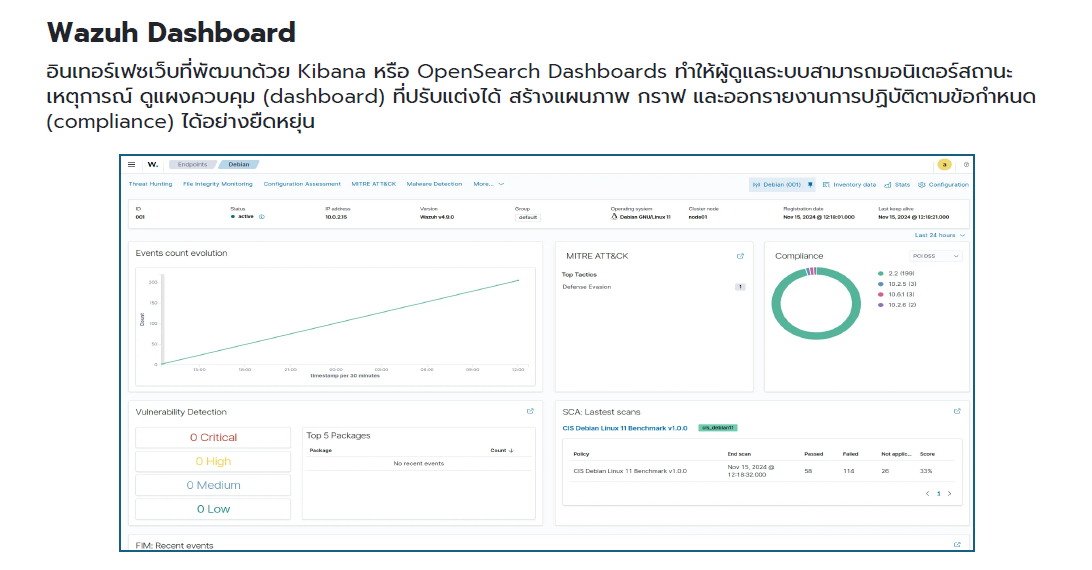Open the hamburger navigation menu

[x=132, y=164]
